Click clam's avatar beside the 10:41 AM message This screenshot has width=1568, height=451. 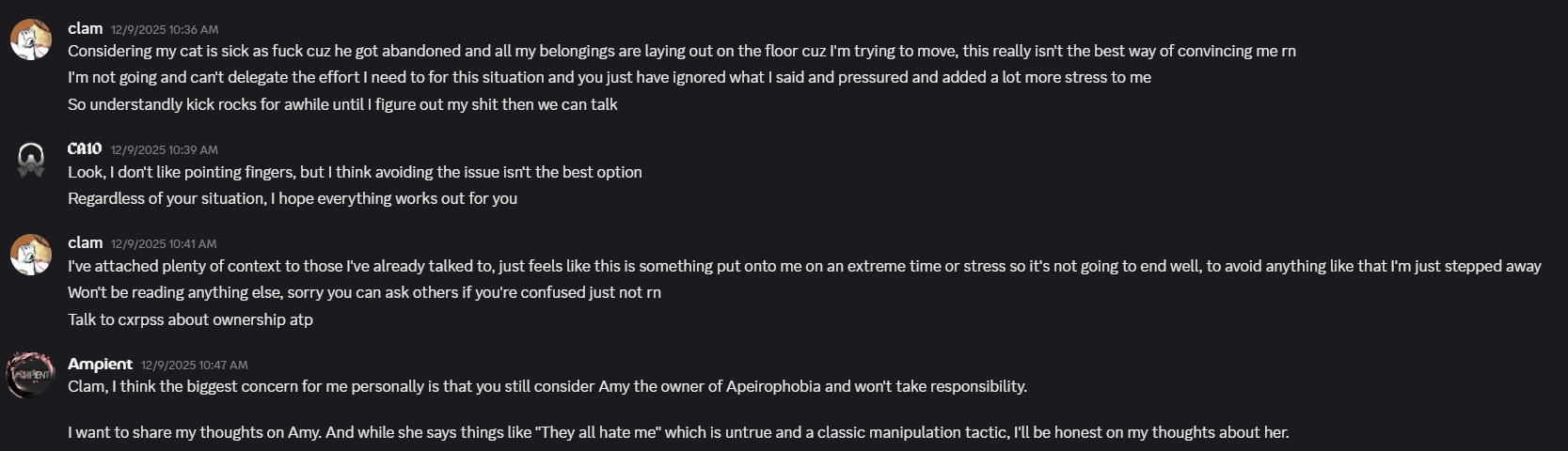click(x=31, y=254)
